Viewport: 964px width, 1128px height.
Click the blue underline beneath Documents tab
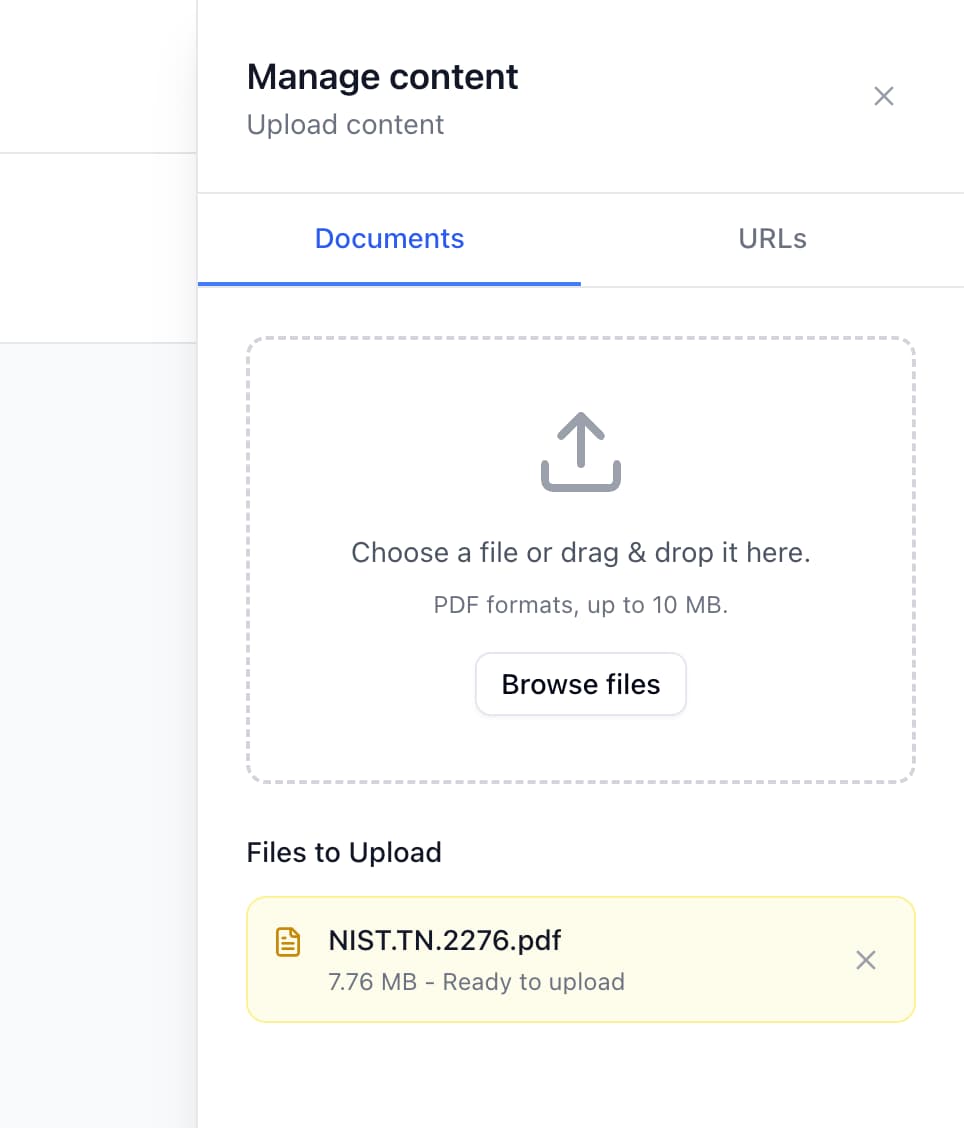(x=389, y=284)
